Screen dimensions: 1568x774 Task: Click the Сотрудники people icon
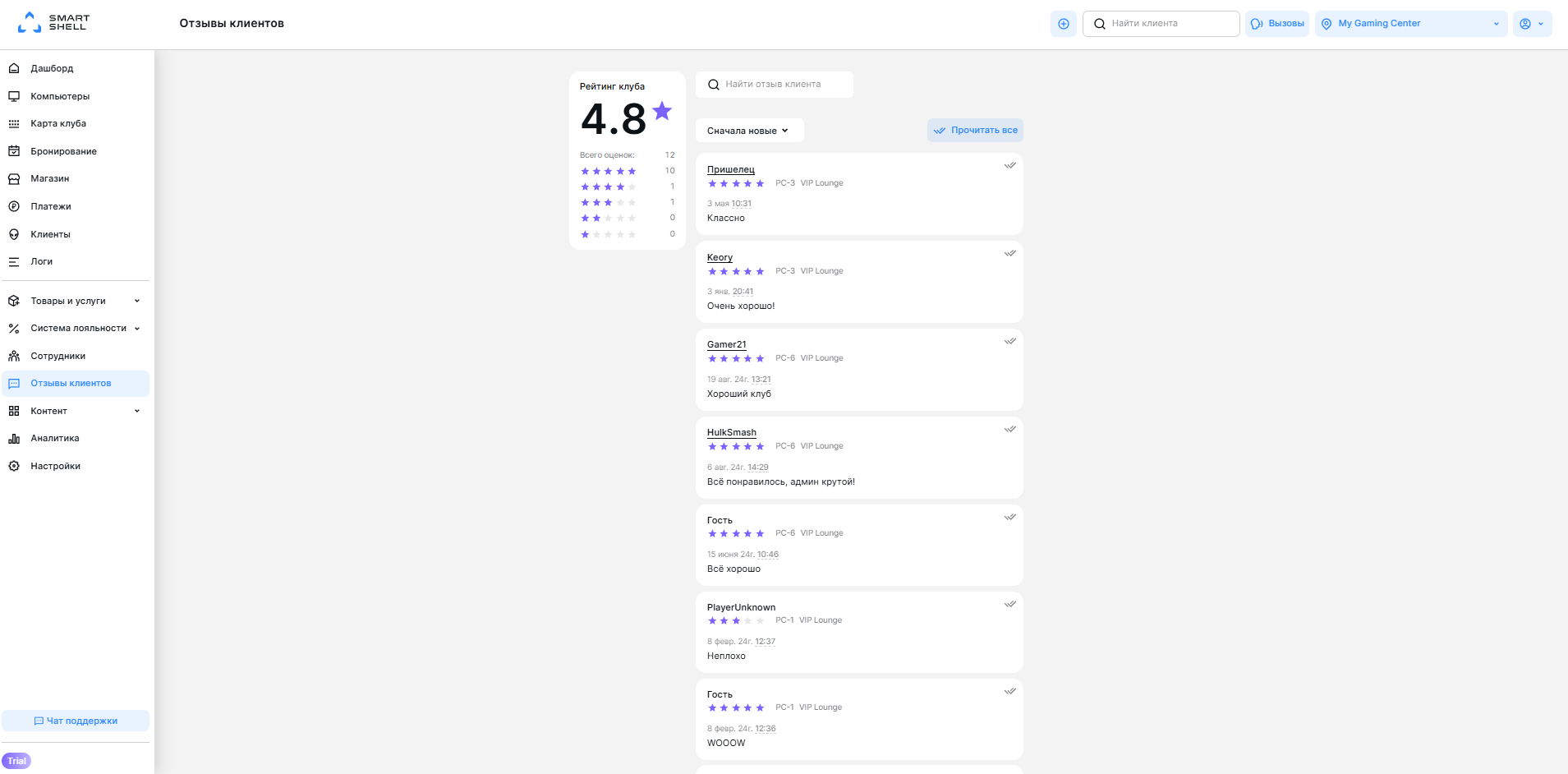(x=14, y=356)
